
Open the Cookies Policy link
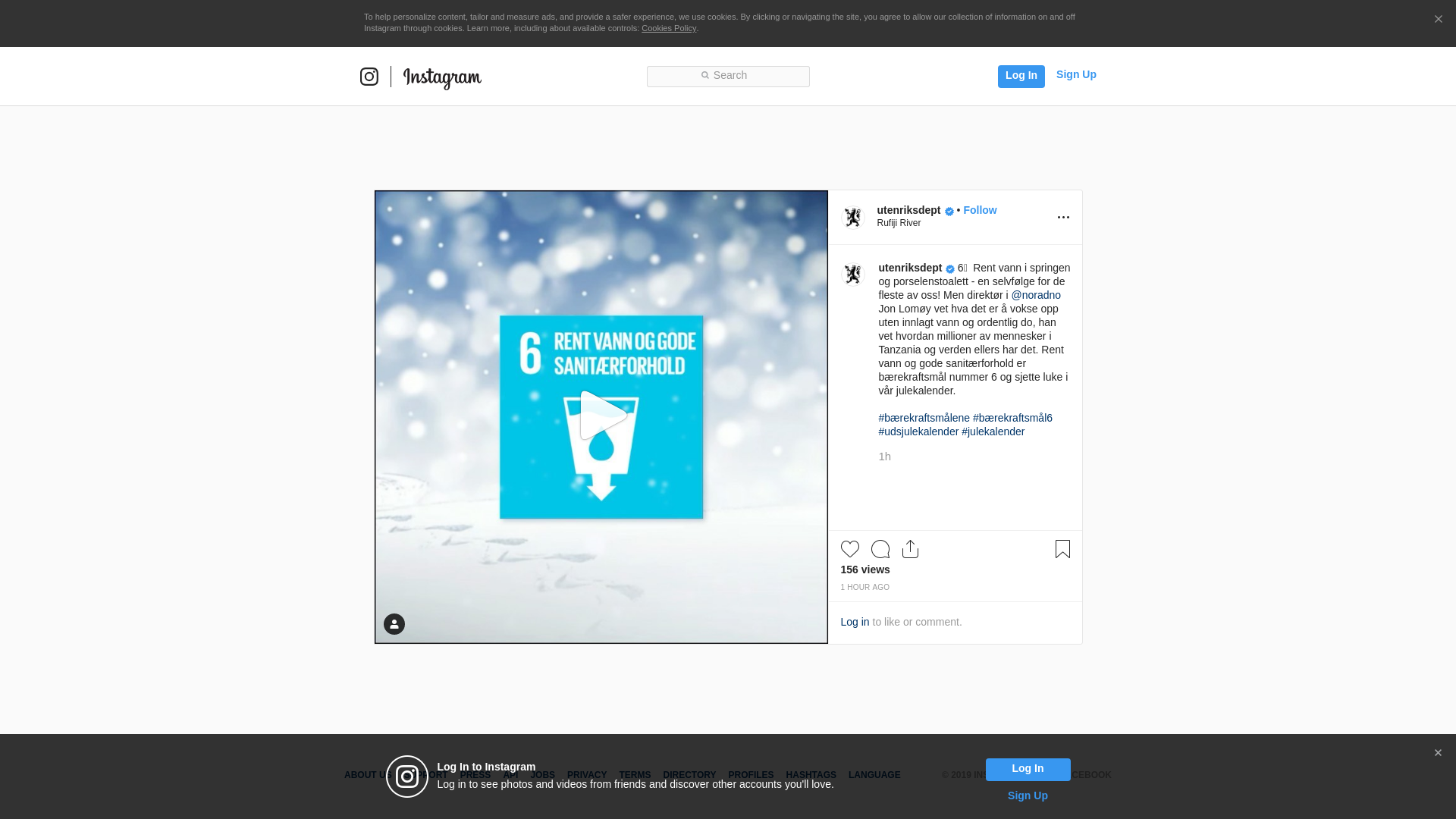668,28
